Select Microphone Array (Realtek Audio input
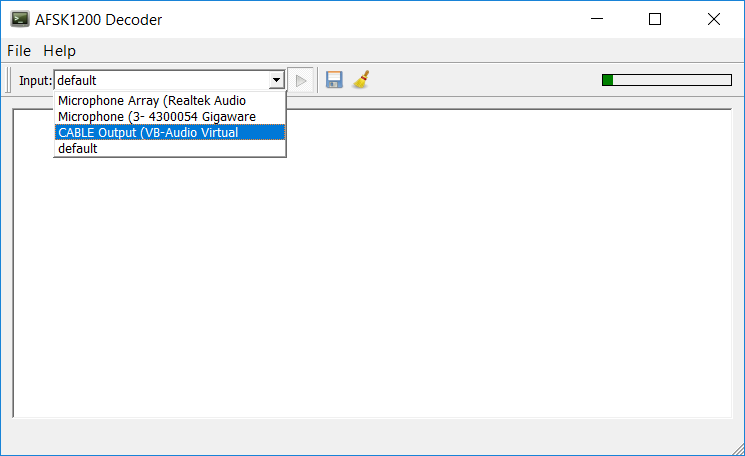The width and height of the screenshot is (745, 456). (170, 101)
